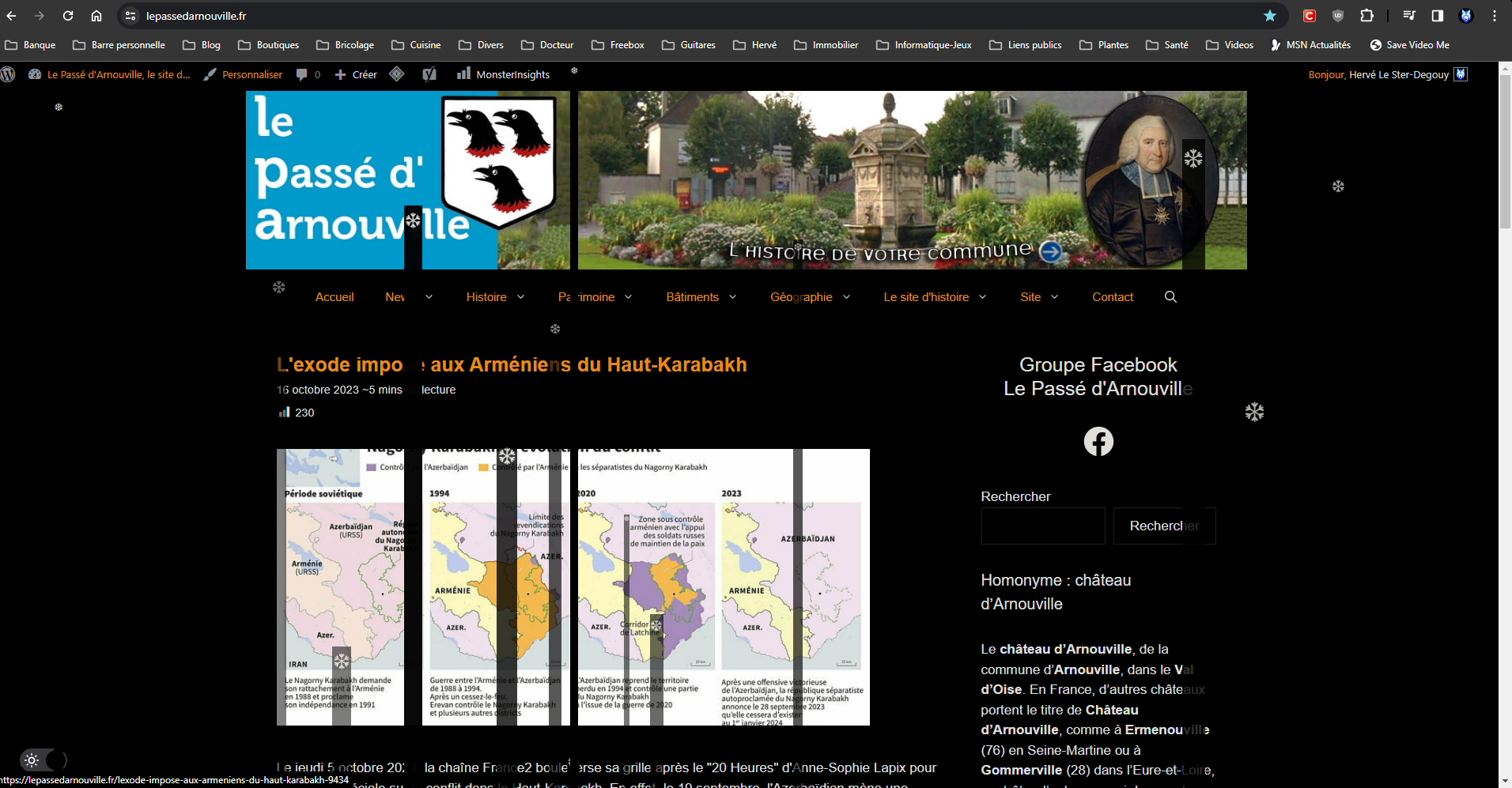
Task: Open the Guitares bookmark folder
Action: click(x=689, y=45)
